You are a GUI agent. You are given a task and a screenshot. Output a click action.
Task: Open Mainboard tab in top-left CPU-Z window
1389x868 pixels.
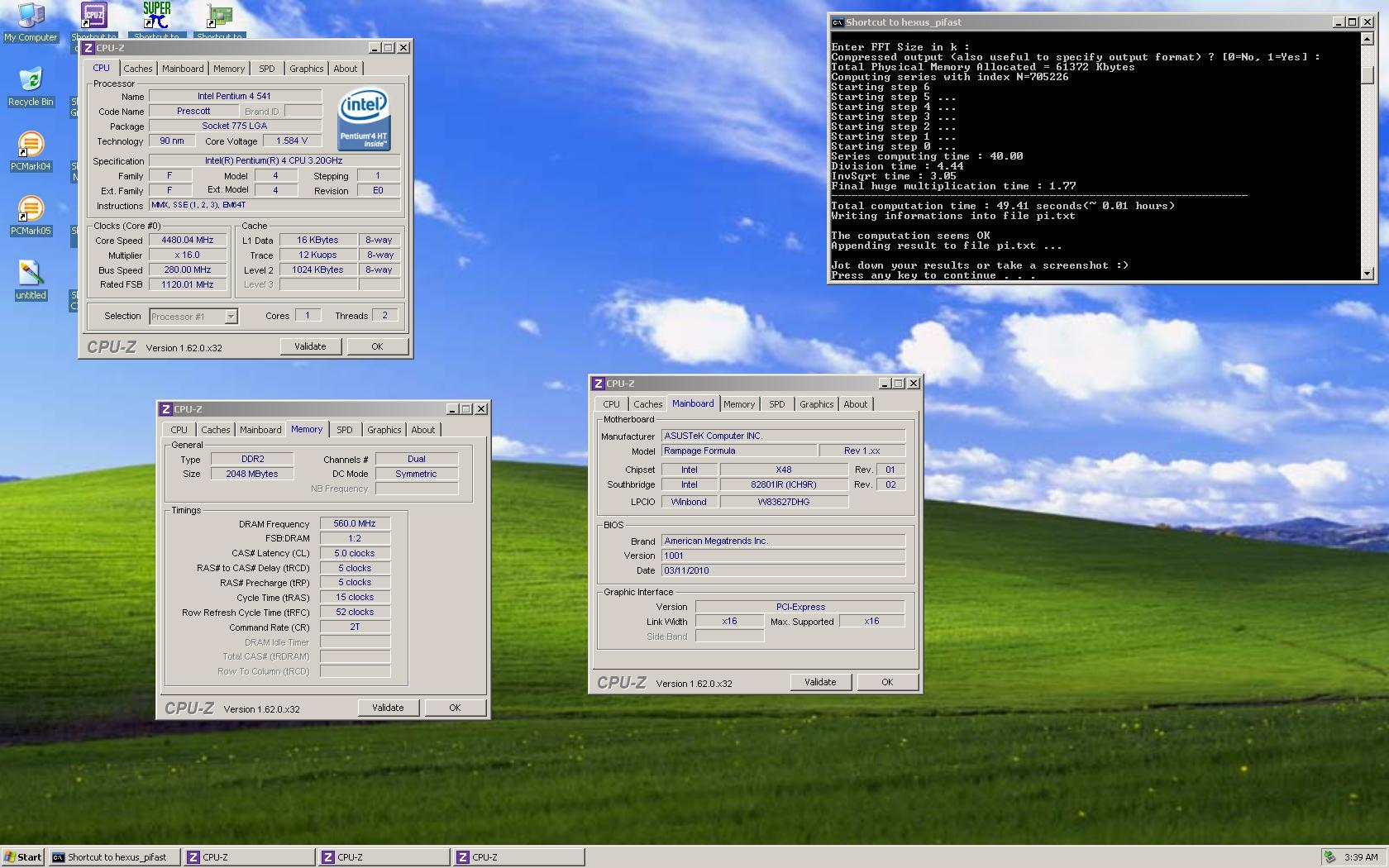pyautogui.click(x=183, y=69)
